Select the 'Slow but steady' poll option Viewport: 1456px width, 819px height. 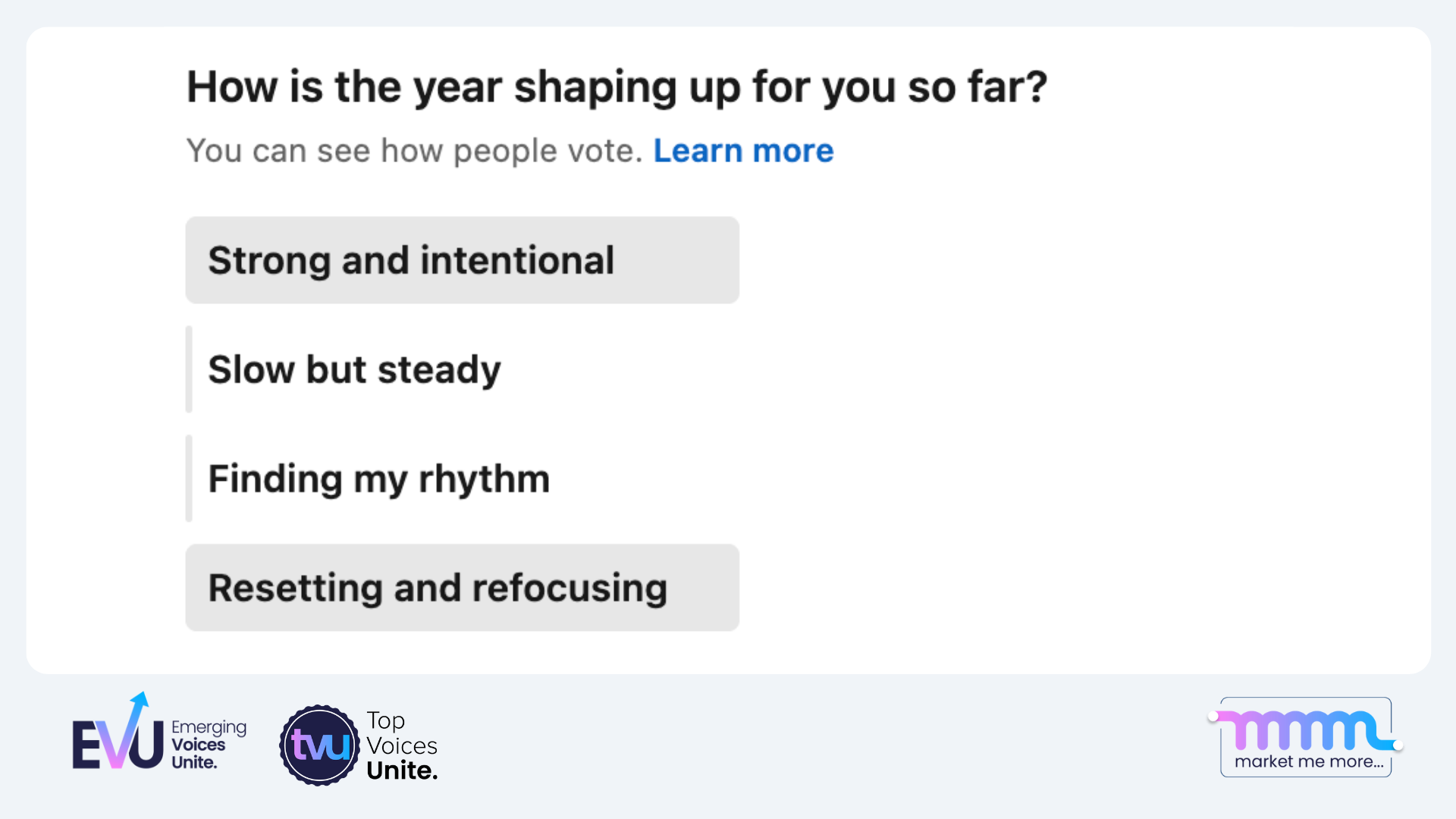click(353, 369)
